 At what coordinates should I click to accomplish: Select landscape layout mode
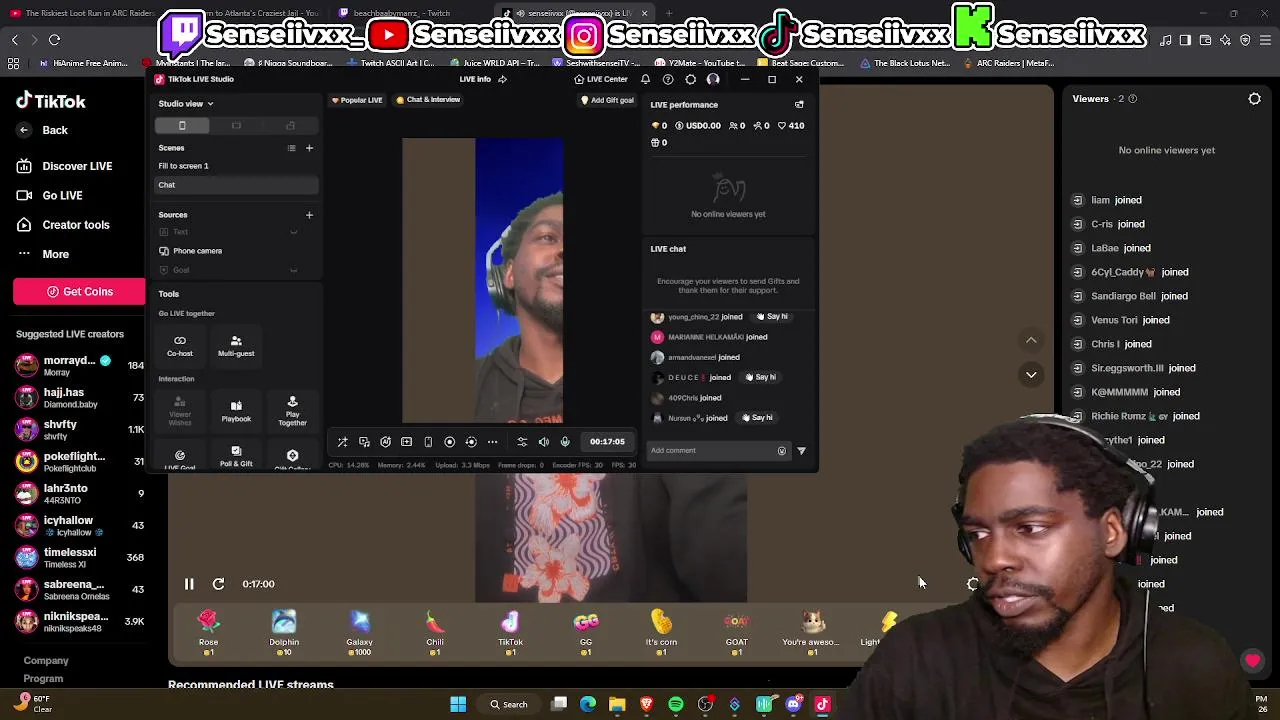[236, 125]
